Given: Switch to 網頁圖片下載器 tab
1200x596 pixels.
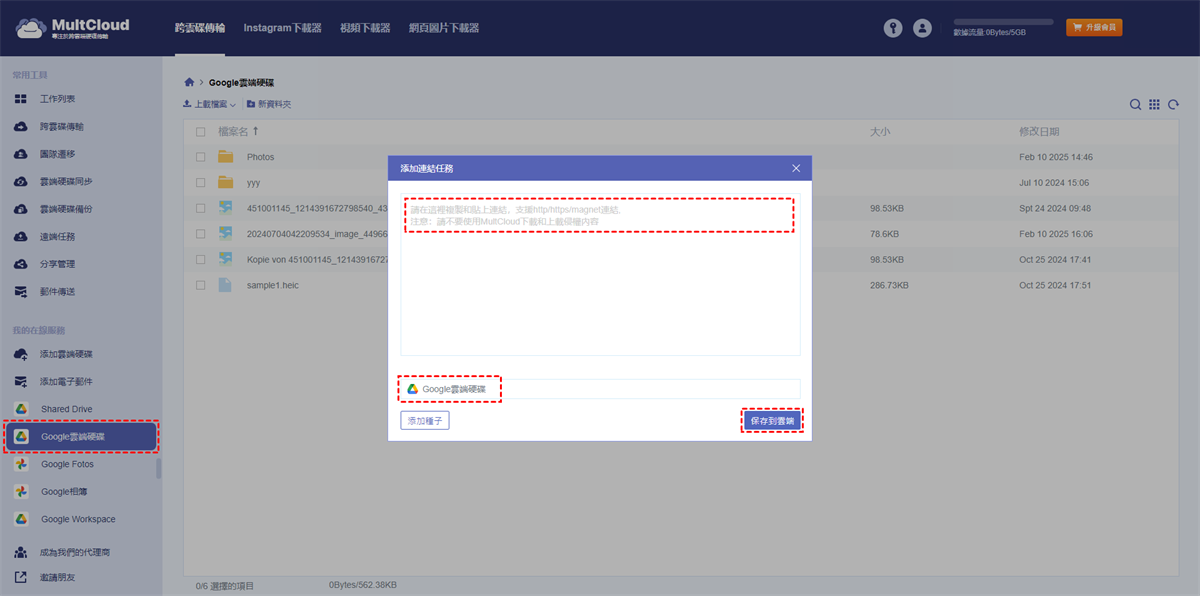Looking at the screenshot, I should click(444, 28).
